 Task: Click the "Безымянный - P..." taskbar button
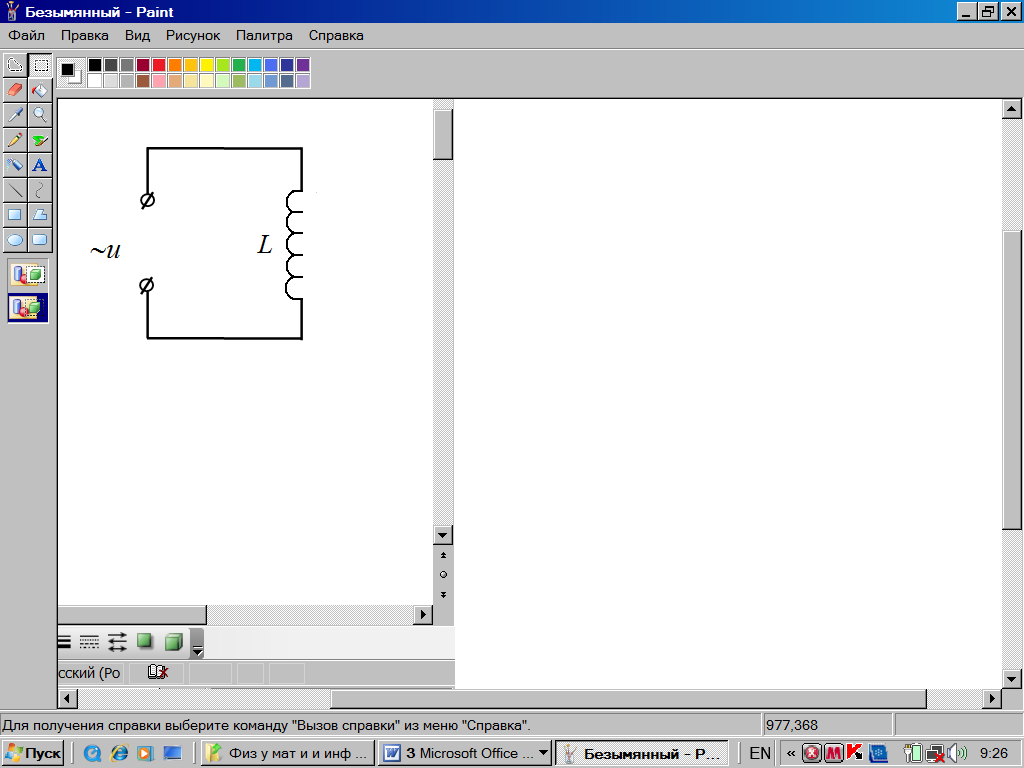coord(643,754)
